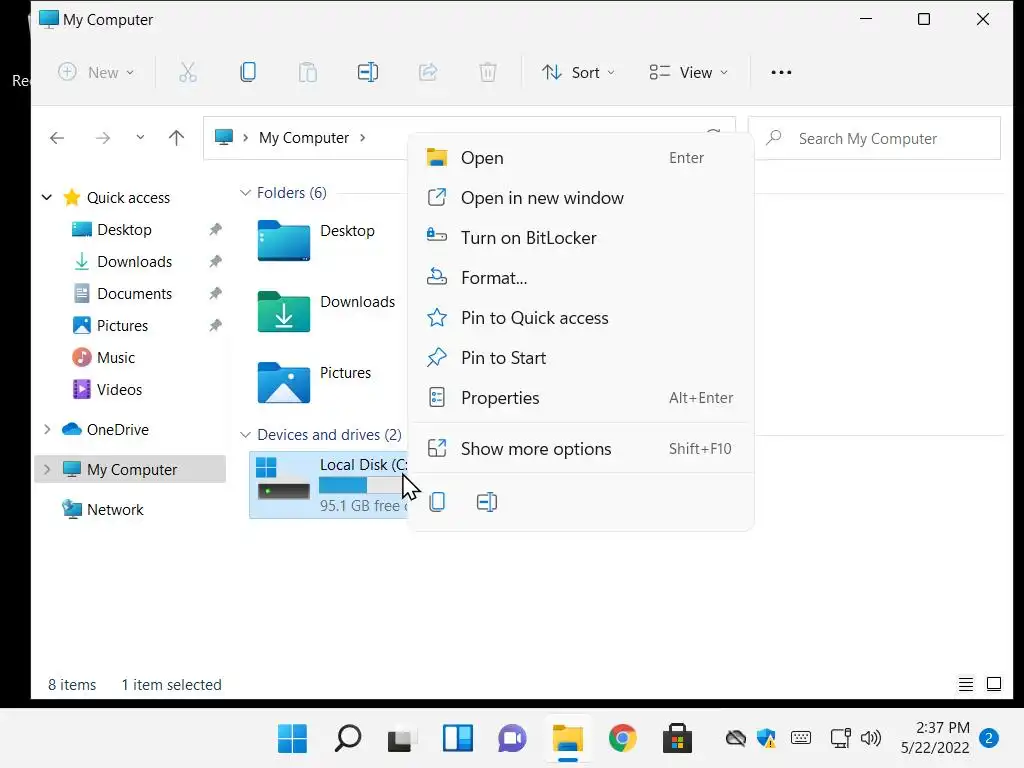This screenshot has width=1024, height=768.
Task: Expand the My Computer tree node
Action: click(46, 469)
